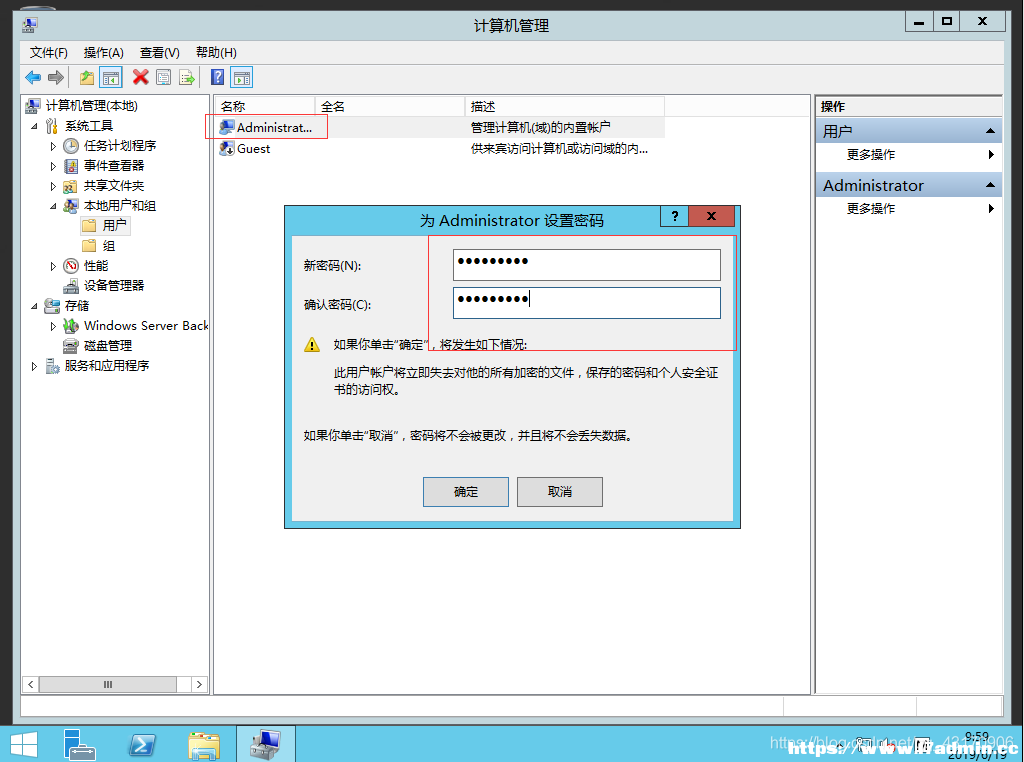Select 存储 storage node
The height and width of the screenshot is (762, 1024).
pos(67,306)
